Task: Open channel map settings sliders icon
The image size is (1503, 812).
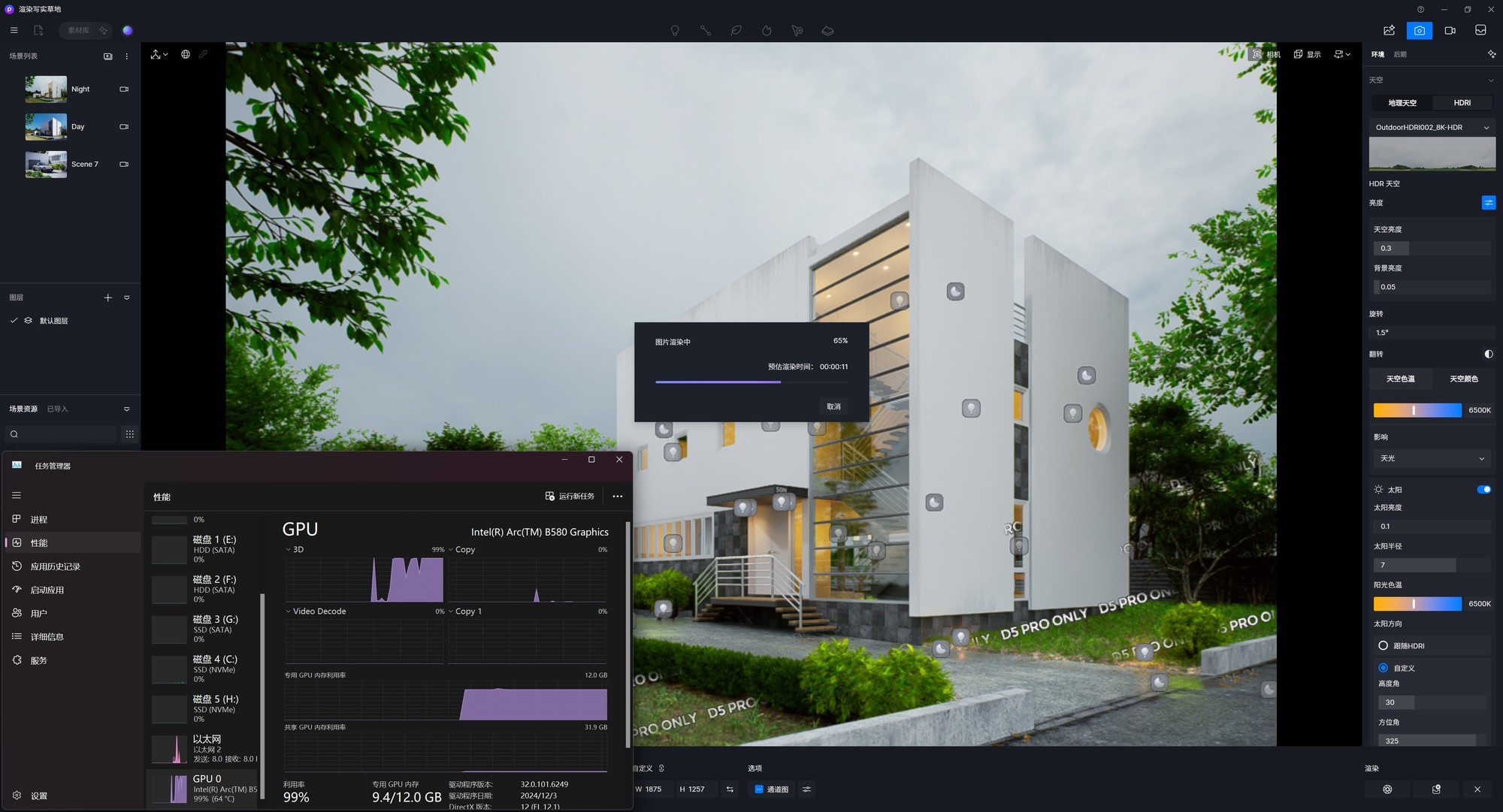Action: click(806, 789)
